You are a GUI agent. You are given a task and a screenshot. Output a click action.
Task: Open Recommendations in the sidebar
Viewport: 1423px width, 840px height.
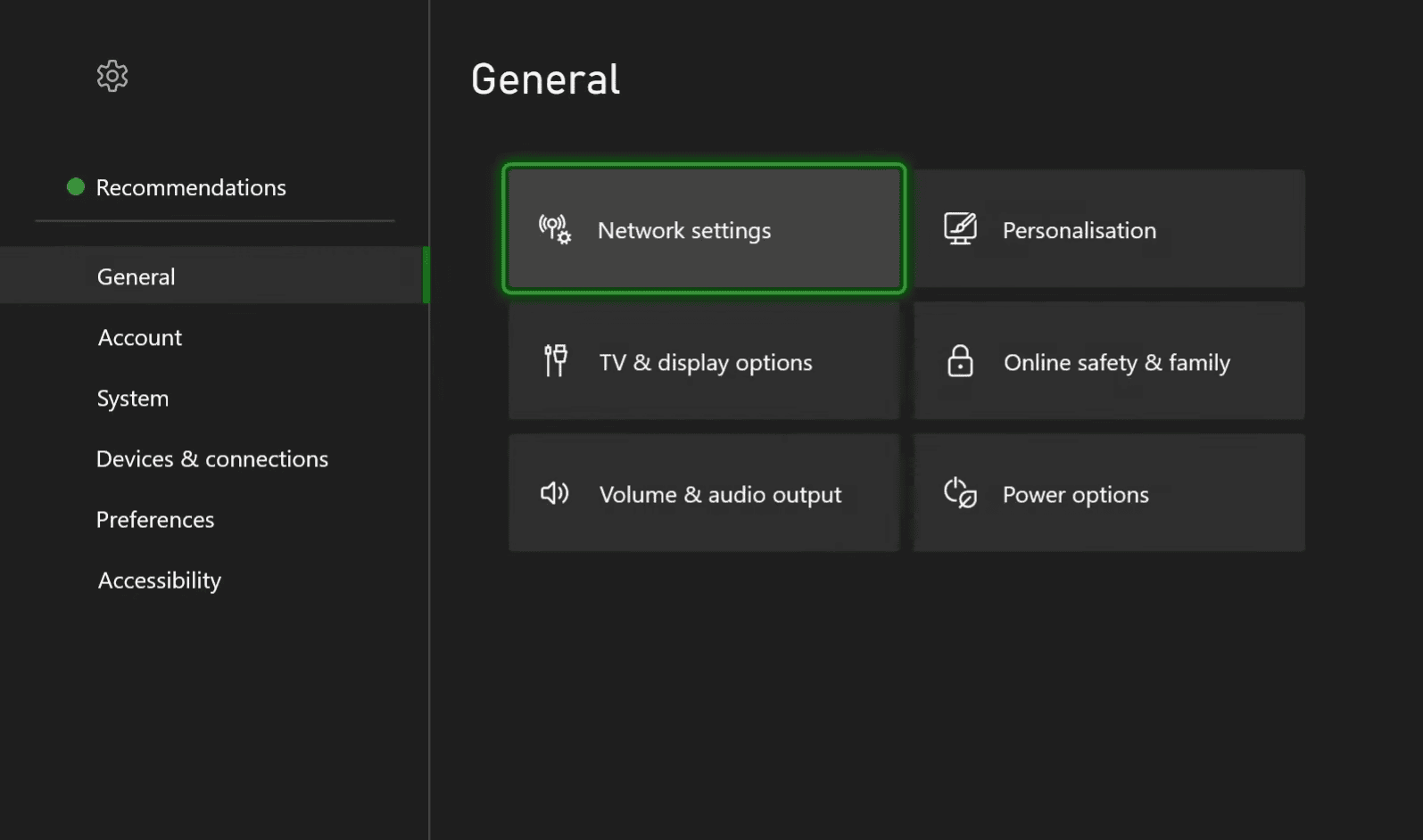point(191,187)
